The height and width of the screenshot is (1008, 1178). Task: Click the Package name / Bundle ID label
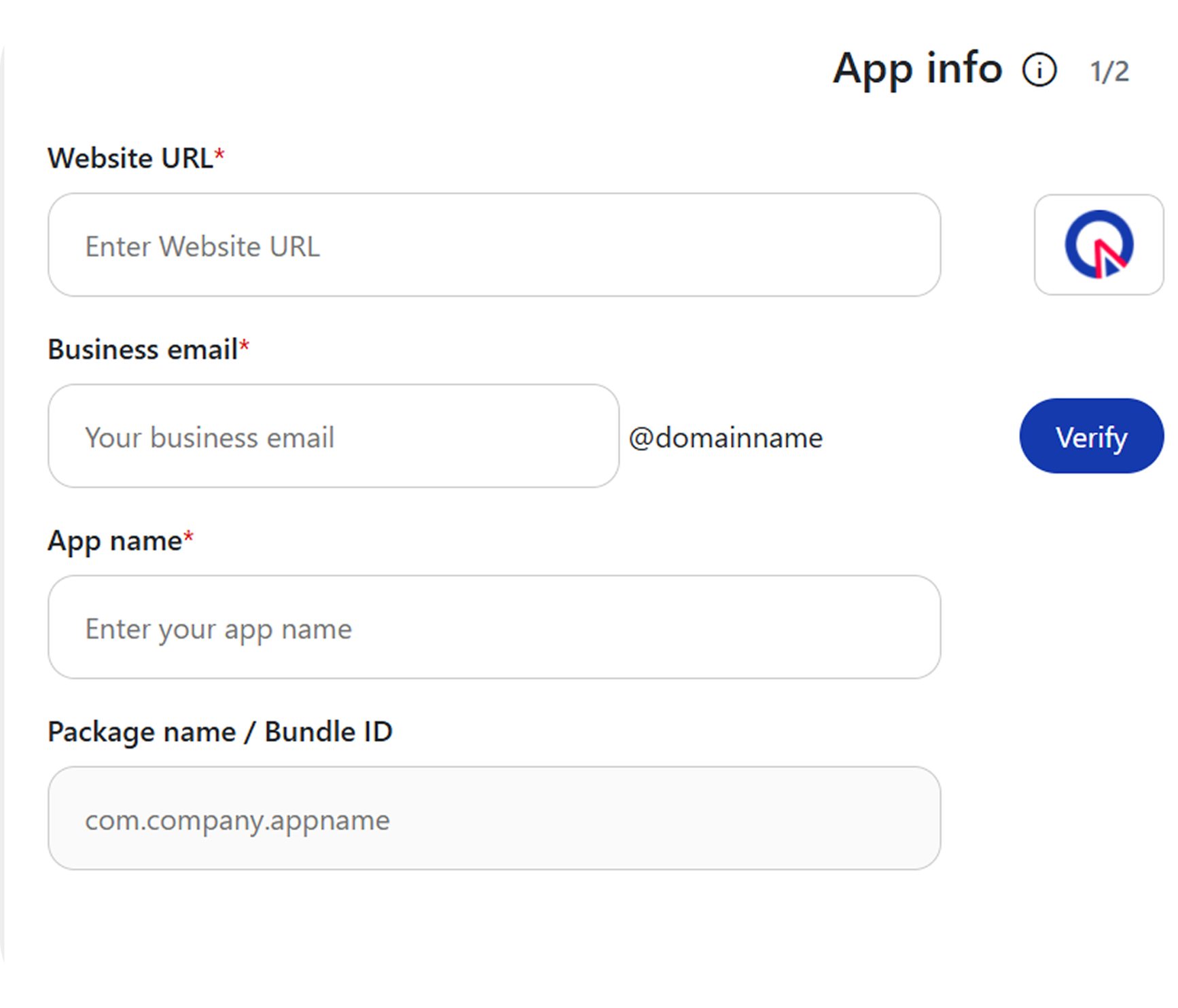219,732
